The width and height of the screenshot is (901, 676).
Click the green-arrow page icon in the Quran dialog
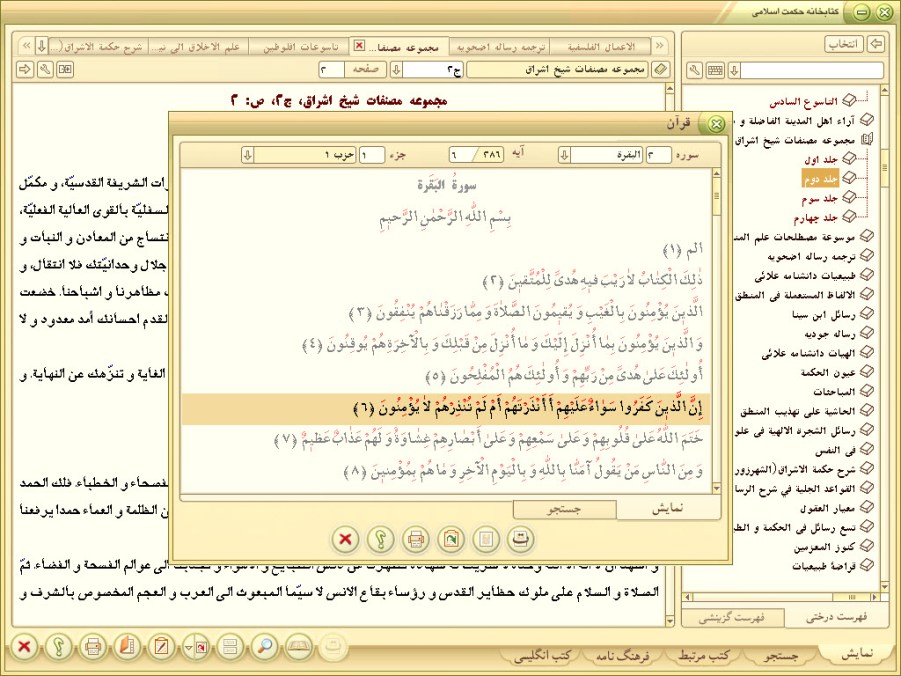click(x=450, y=539)
